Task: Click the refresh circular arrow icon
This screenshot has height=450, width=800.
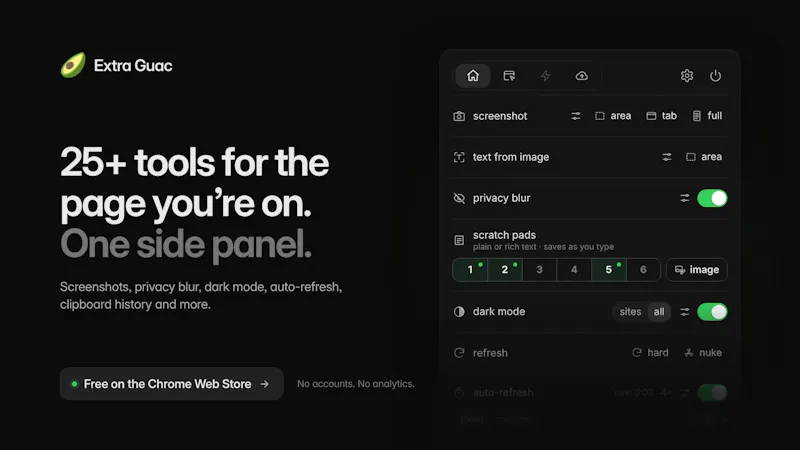Action: 459,353
